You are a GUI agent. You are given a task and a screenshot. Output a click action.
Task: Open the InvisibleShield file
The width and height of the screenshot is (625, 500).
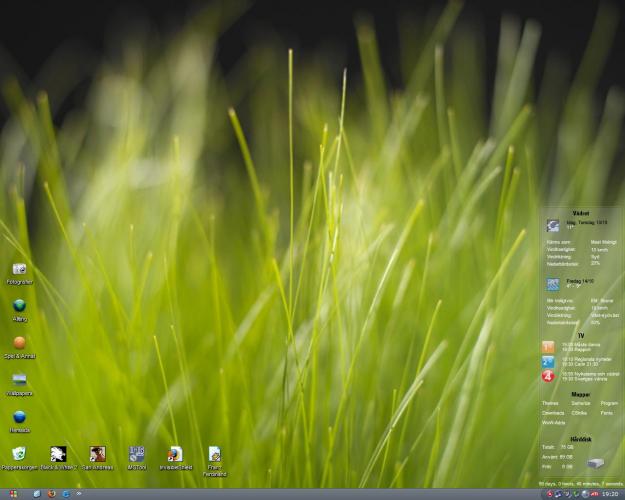[x=175, y=454]
